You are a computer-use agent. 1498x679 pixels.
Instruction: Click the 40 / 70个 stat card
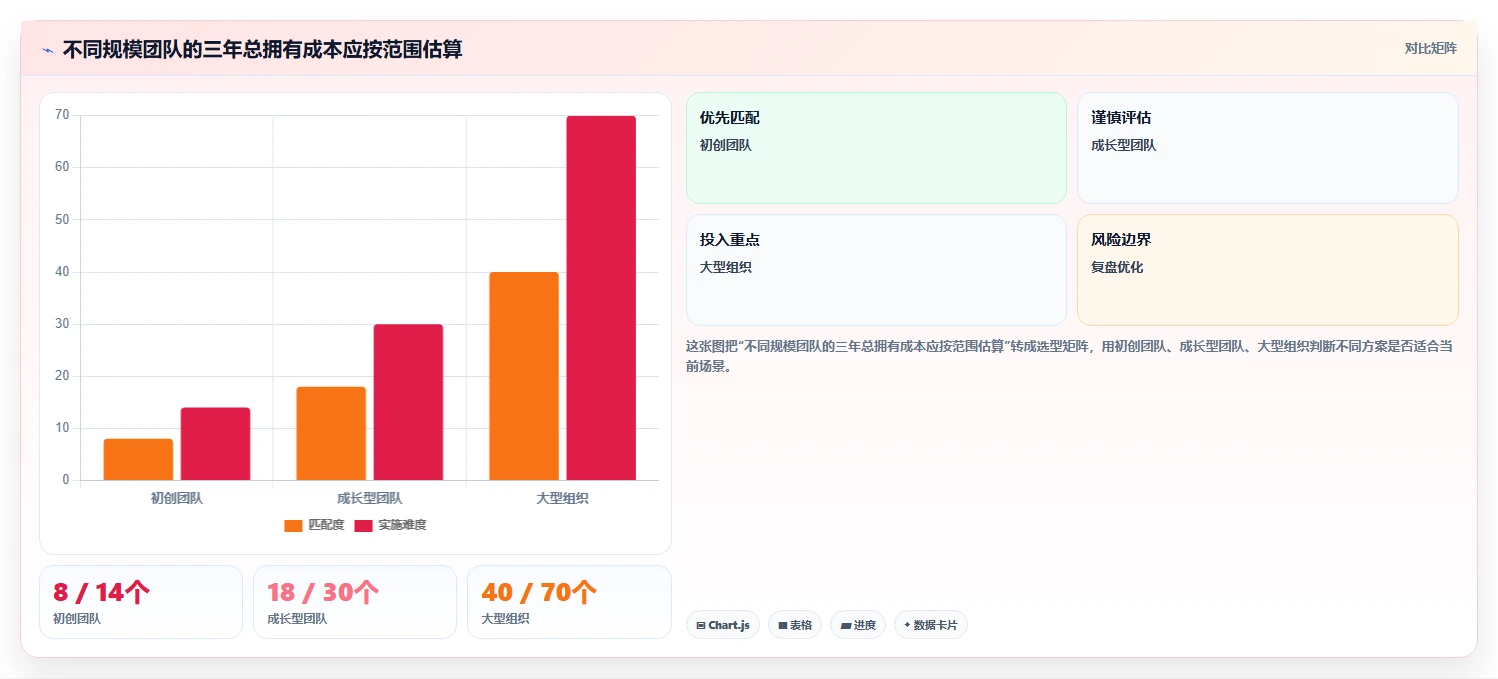coord(569,602)
